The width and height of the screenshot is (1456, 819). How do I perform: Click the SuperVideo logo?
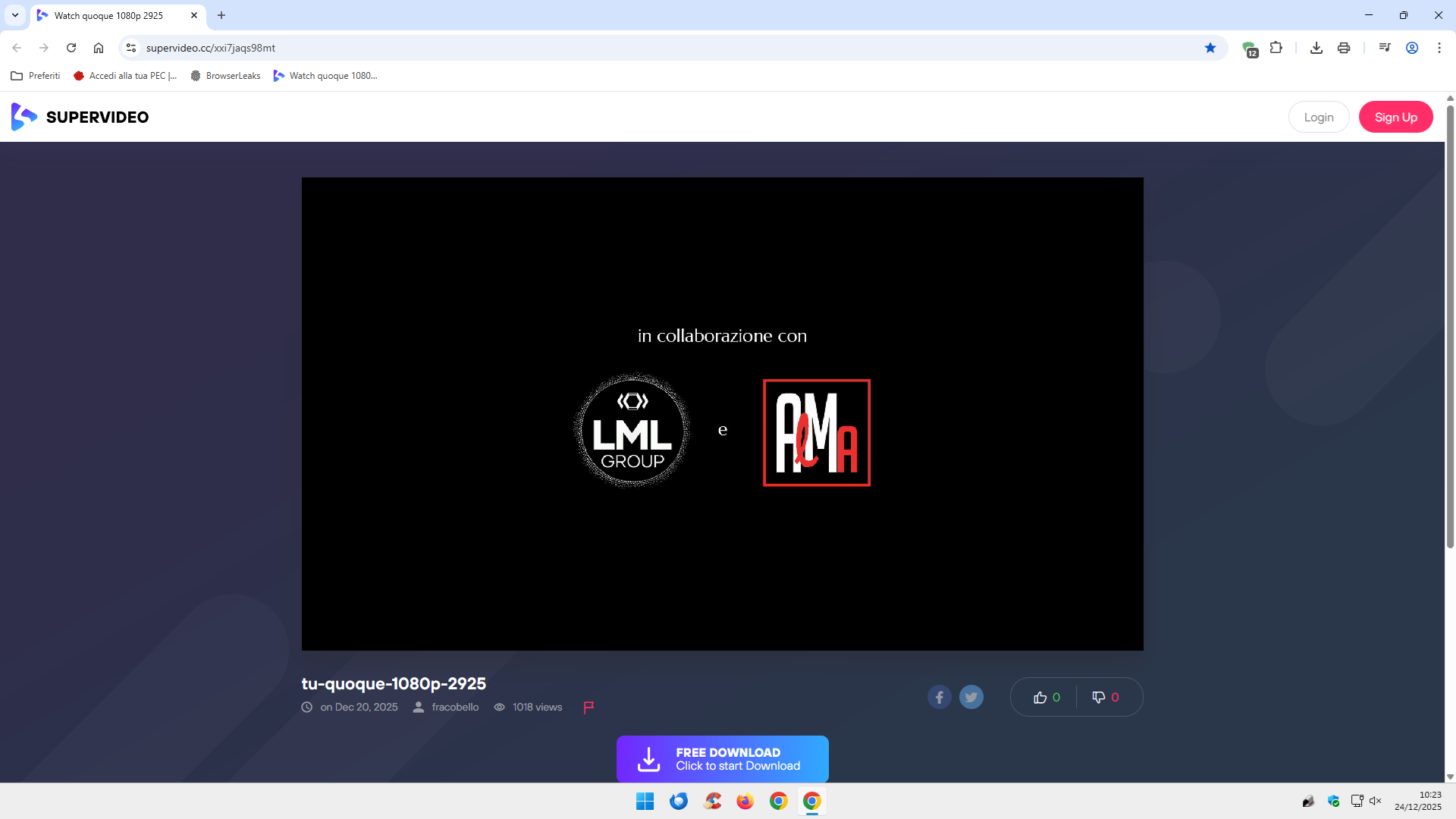(80, 117)
